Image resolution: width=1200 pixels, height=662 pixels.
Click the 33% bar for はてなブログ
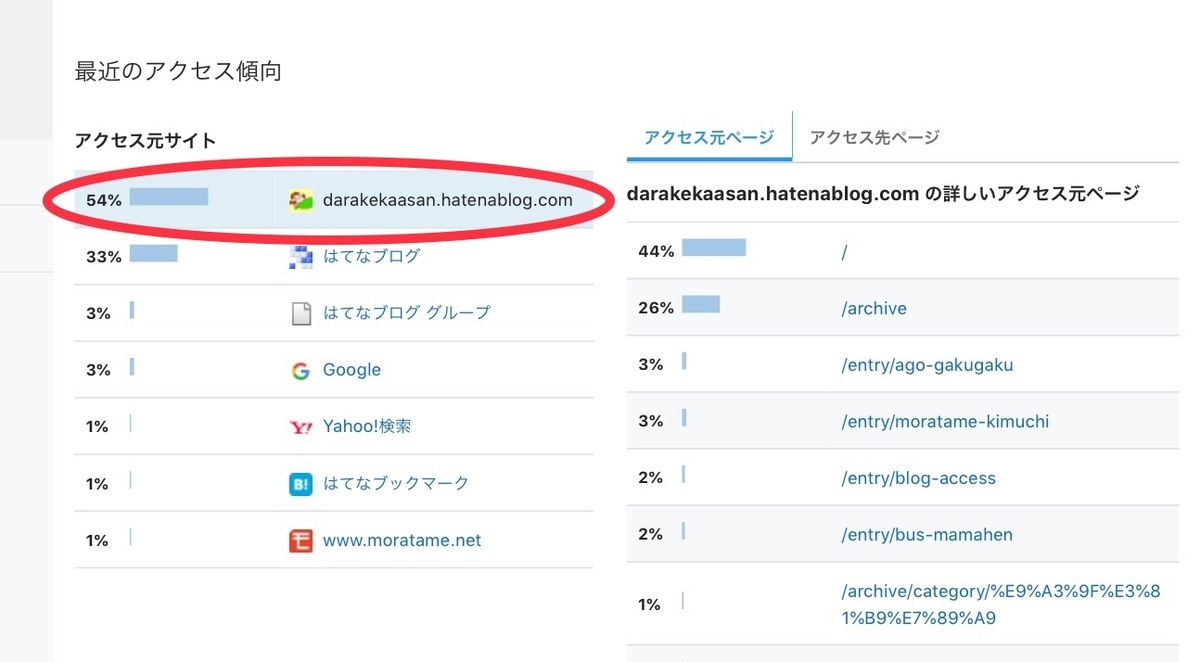coord(154,253)
